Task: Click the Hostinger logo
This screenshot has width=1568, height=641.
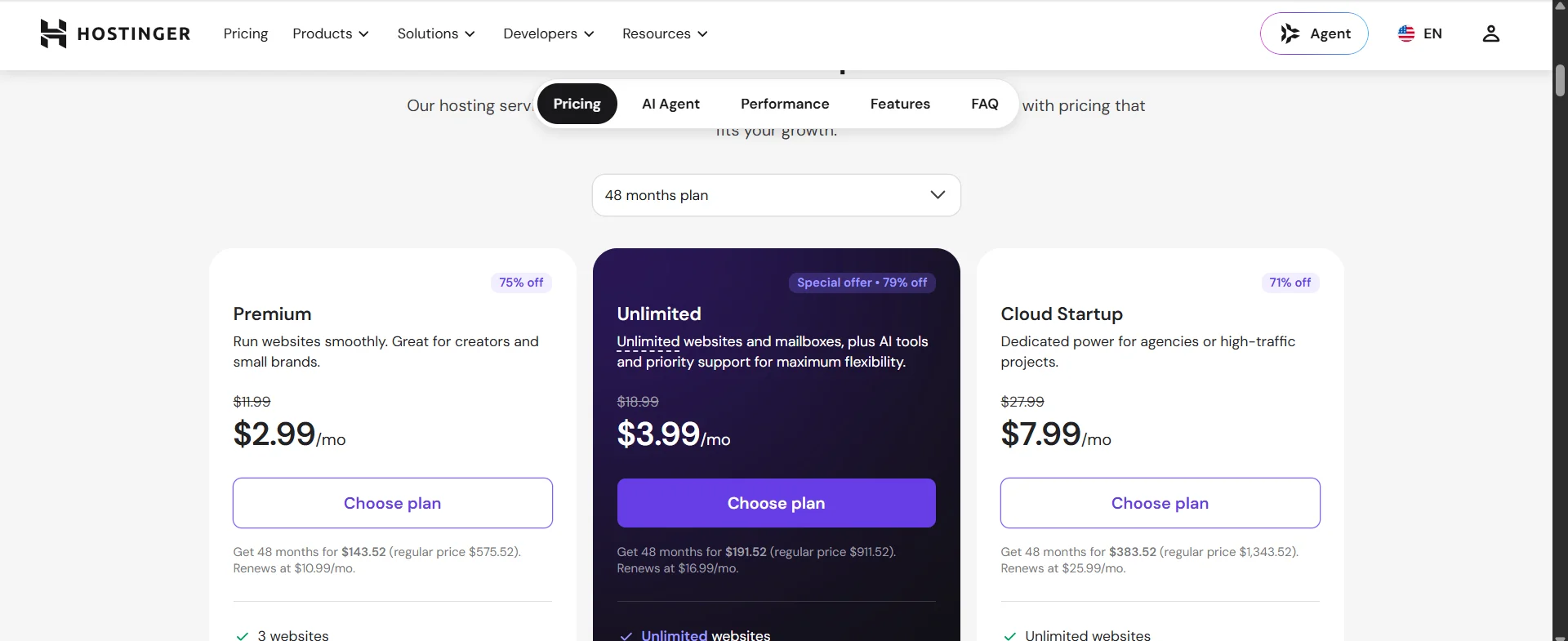Action: click(115, 33)
